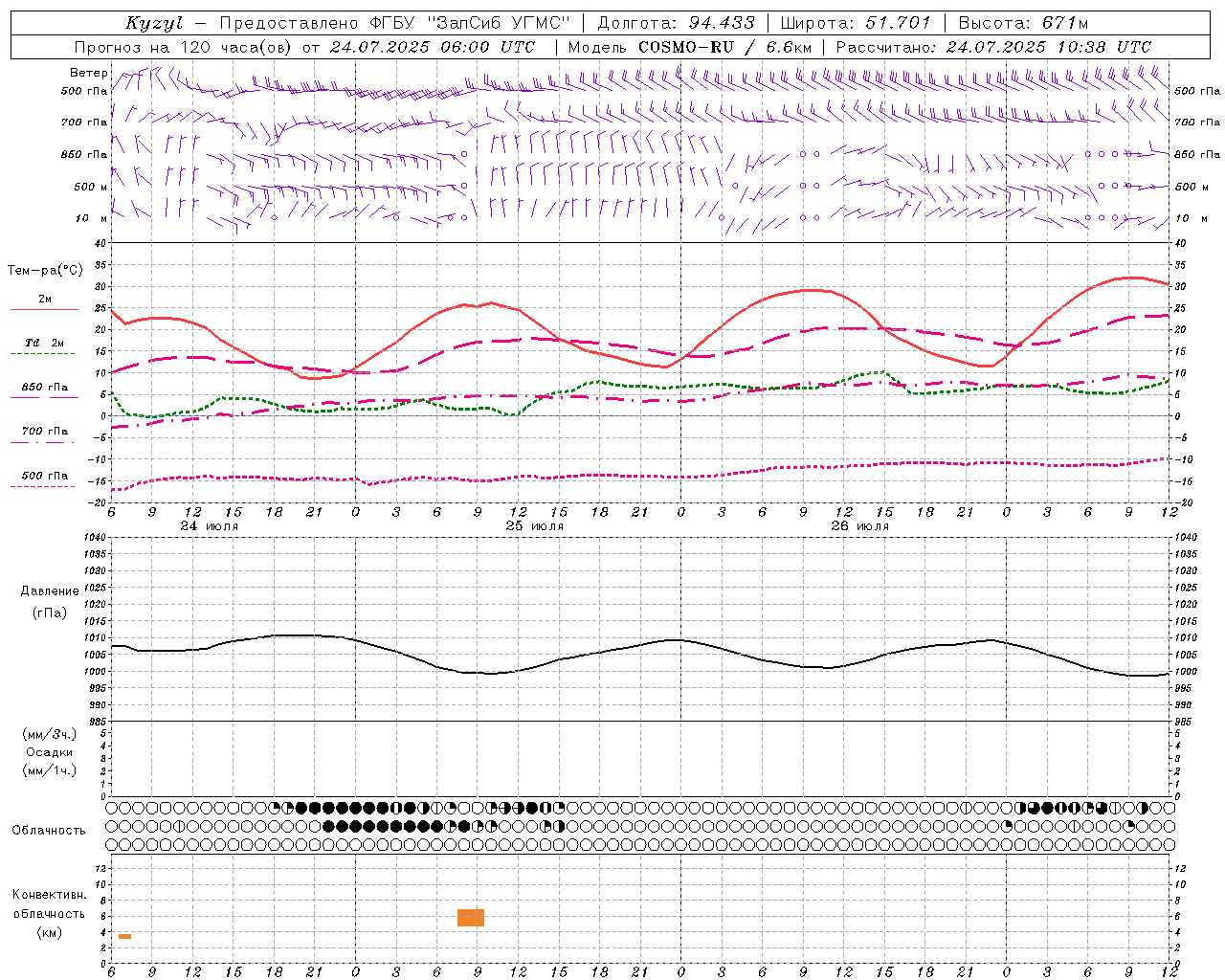Click the 'Конвективн.' convective cloud label
The image size is (1225, 980).
click(50, 895)
